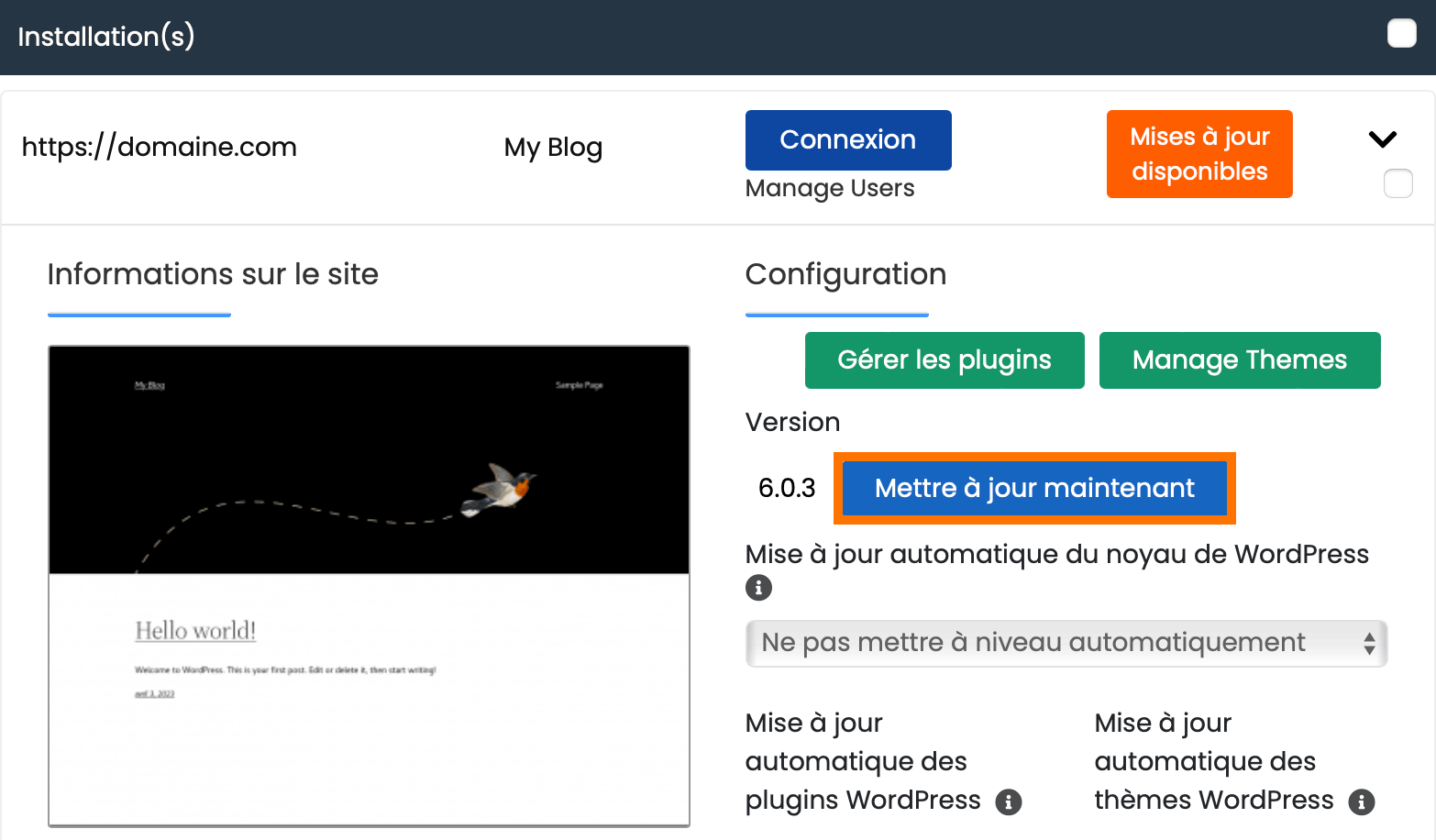Click Mettre à jour maintenant button
Screen dimensions: 1436x840
[x=1034, y=488]
